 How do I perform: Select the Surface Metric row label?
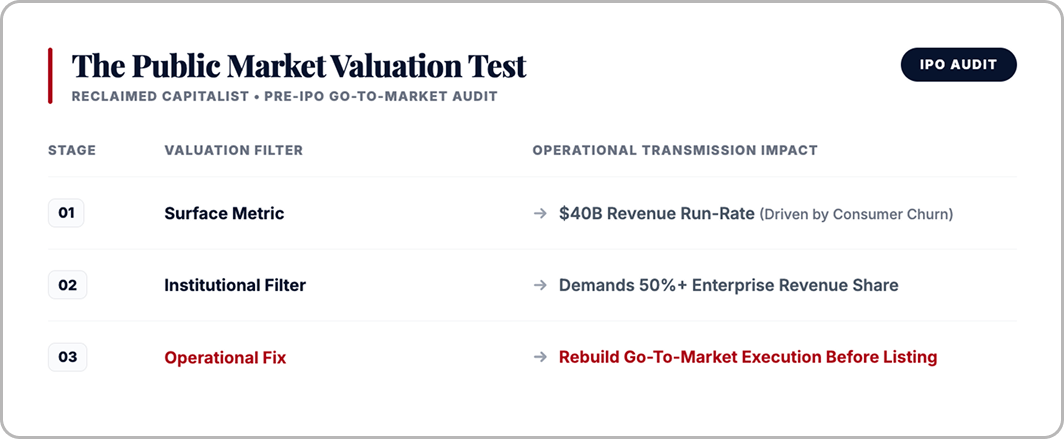point(224,214)
